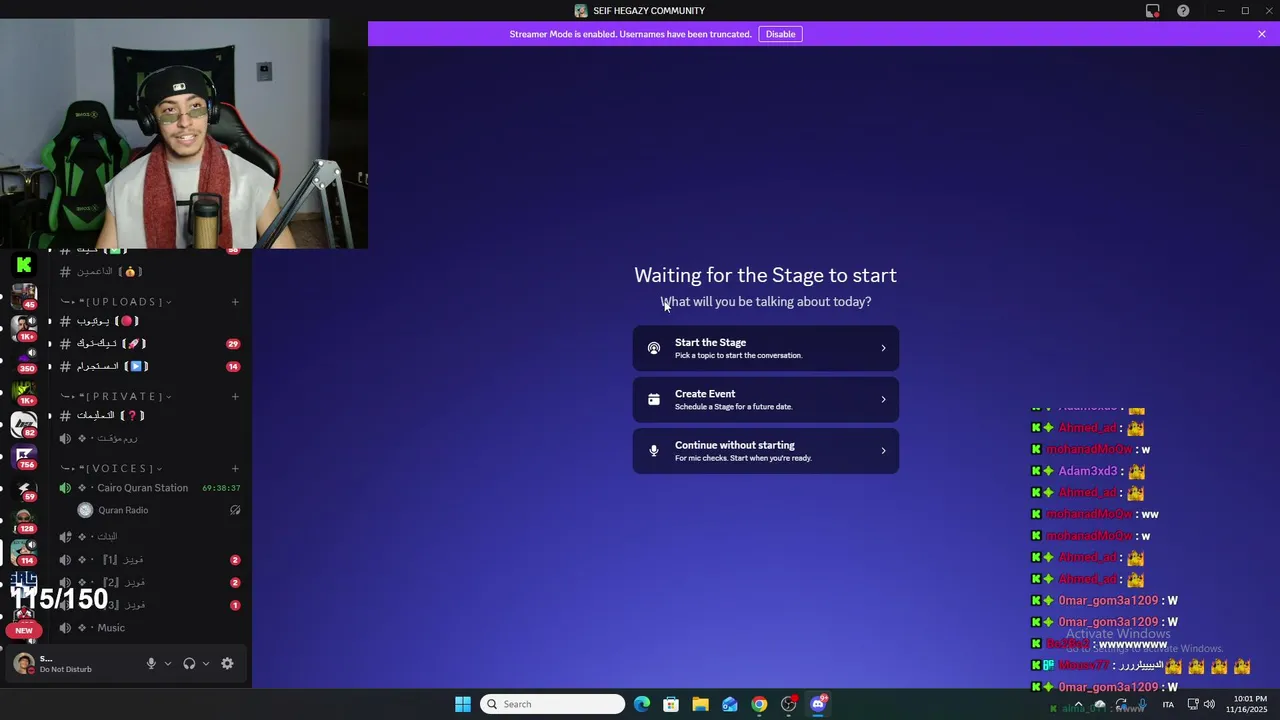Open server icon with 59 badge
The height and width of the screenshot is (720, 1280).
24,488
